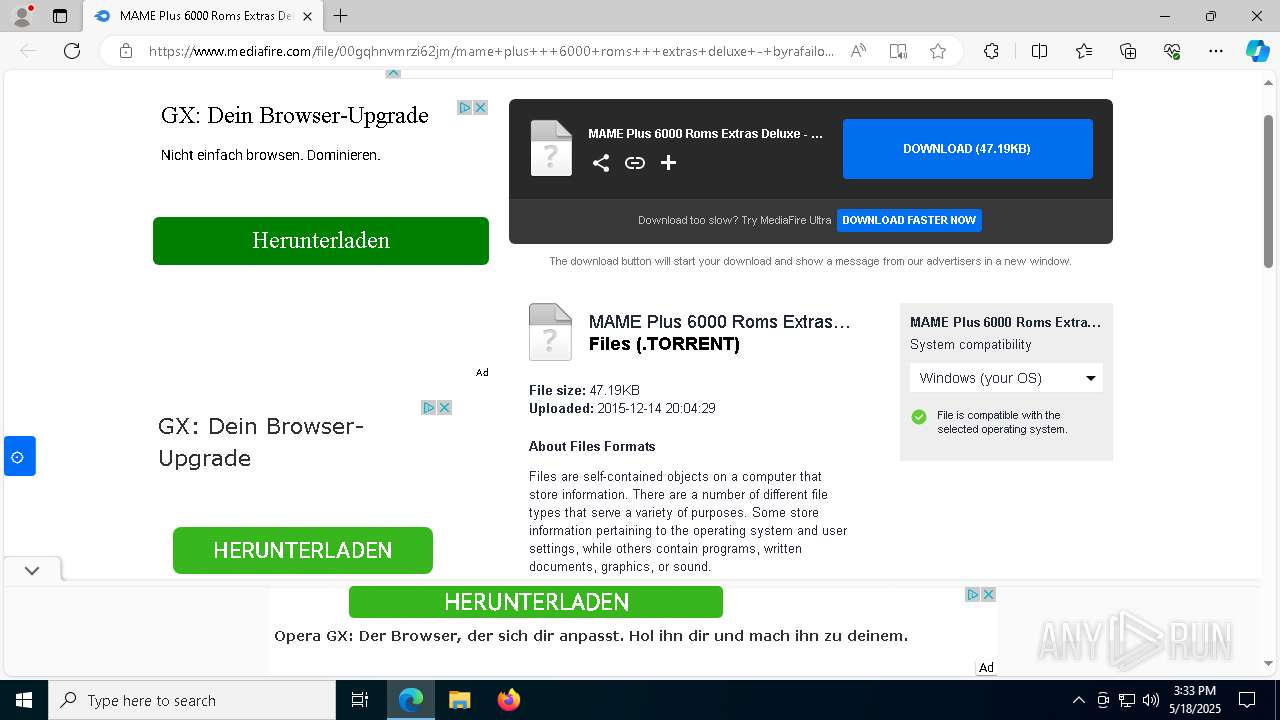Refresh the current page
Screen dimensions: 1280x720
tap(72, 51)
